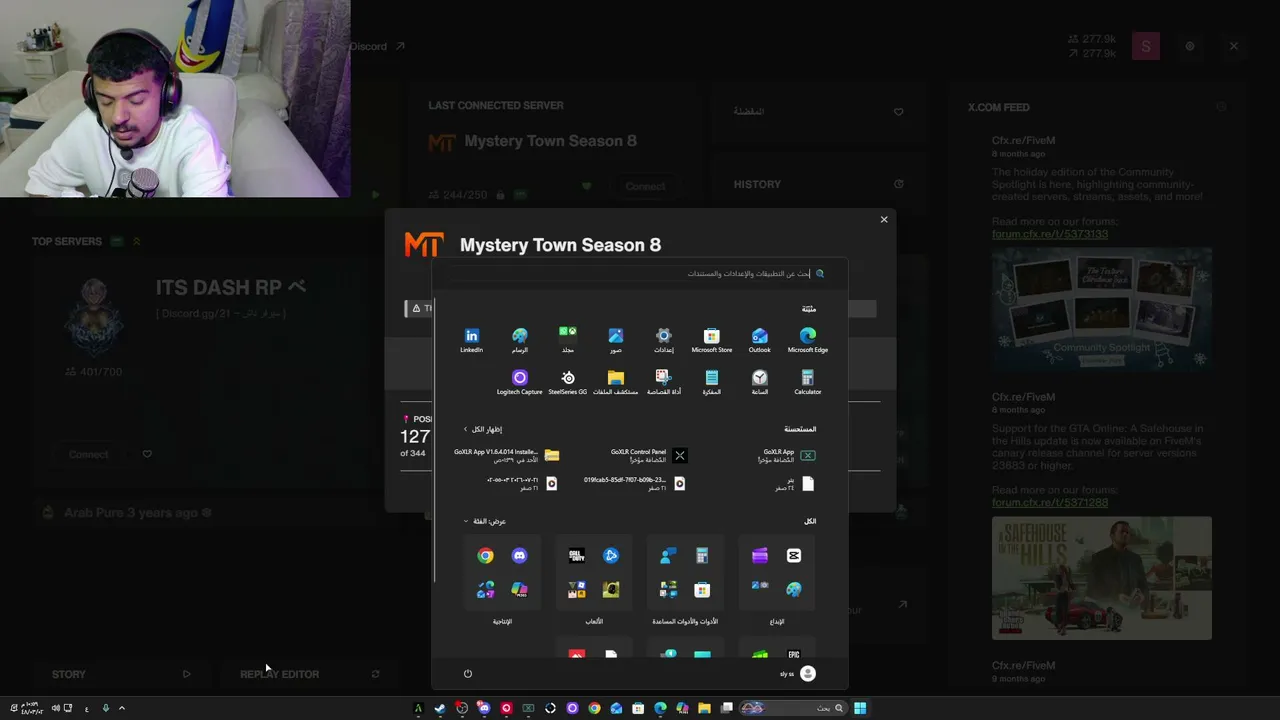The width and height of the screenshot is (1280, 720).
Task: Open the forum.cfx.re/t/5373133 link
Action: pyautogui.click(x=1050, y=234)
